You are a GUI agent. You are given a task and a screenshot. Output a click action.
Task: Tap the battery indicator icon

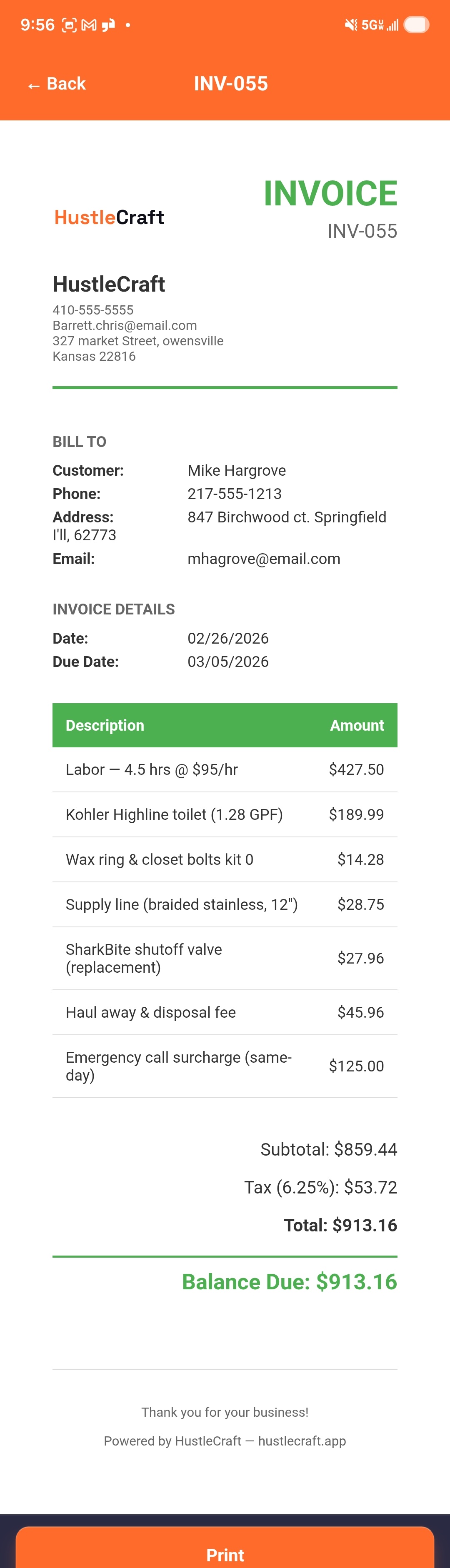tap(417, 25)
